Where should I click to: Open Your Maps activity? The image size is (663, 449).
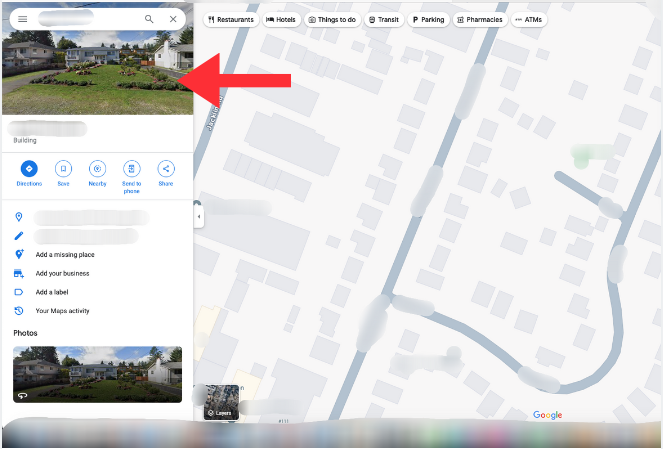63,311
